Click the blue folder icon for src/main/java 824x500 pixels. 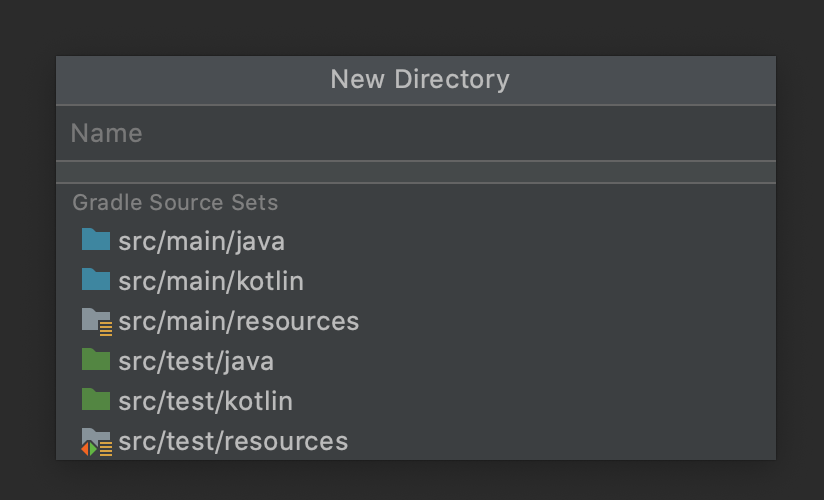click(95, 240)
